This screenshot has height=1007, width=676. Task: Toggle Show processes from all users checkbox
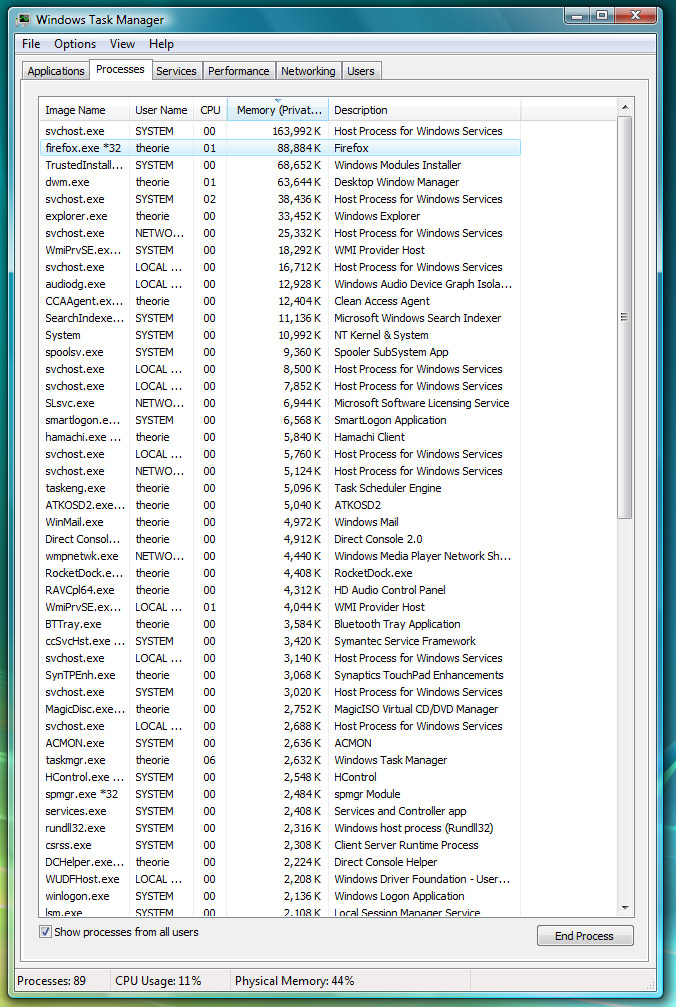45,932
